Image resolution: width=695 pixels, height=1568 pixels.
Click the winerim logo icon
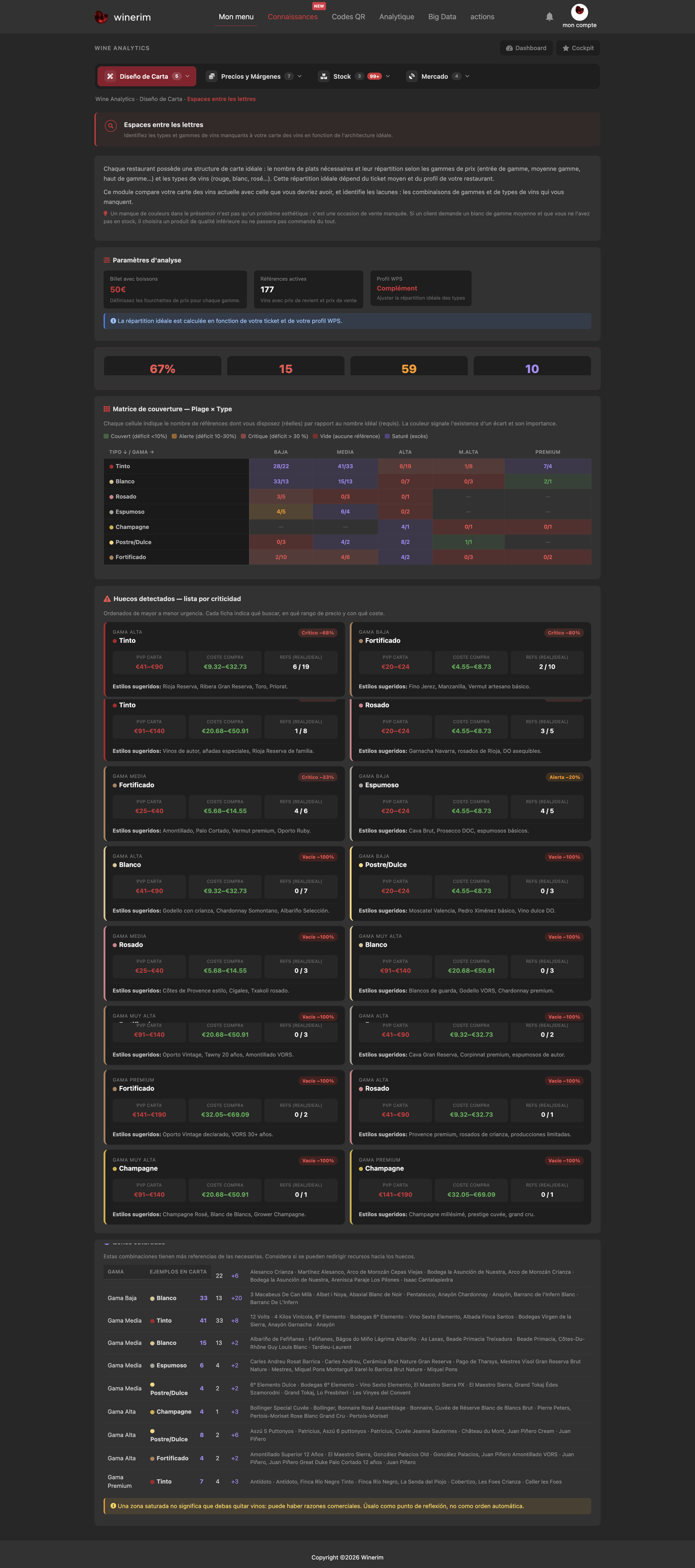(x=101, y=17)
